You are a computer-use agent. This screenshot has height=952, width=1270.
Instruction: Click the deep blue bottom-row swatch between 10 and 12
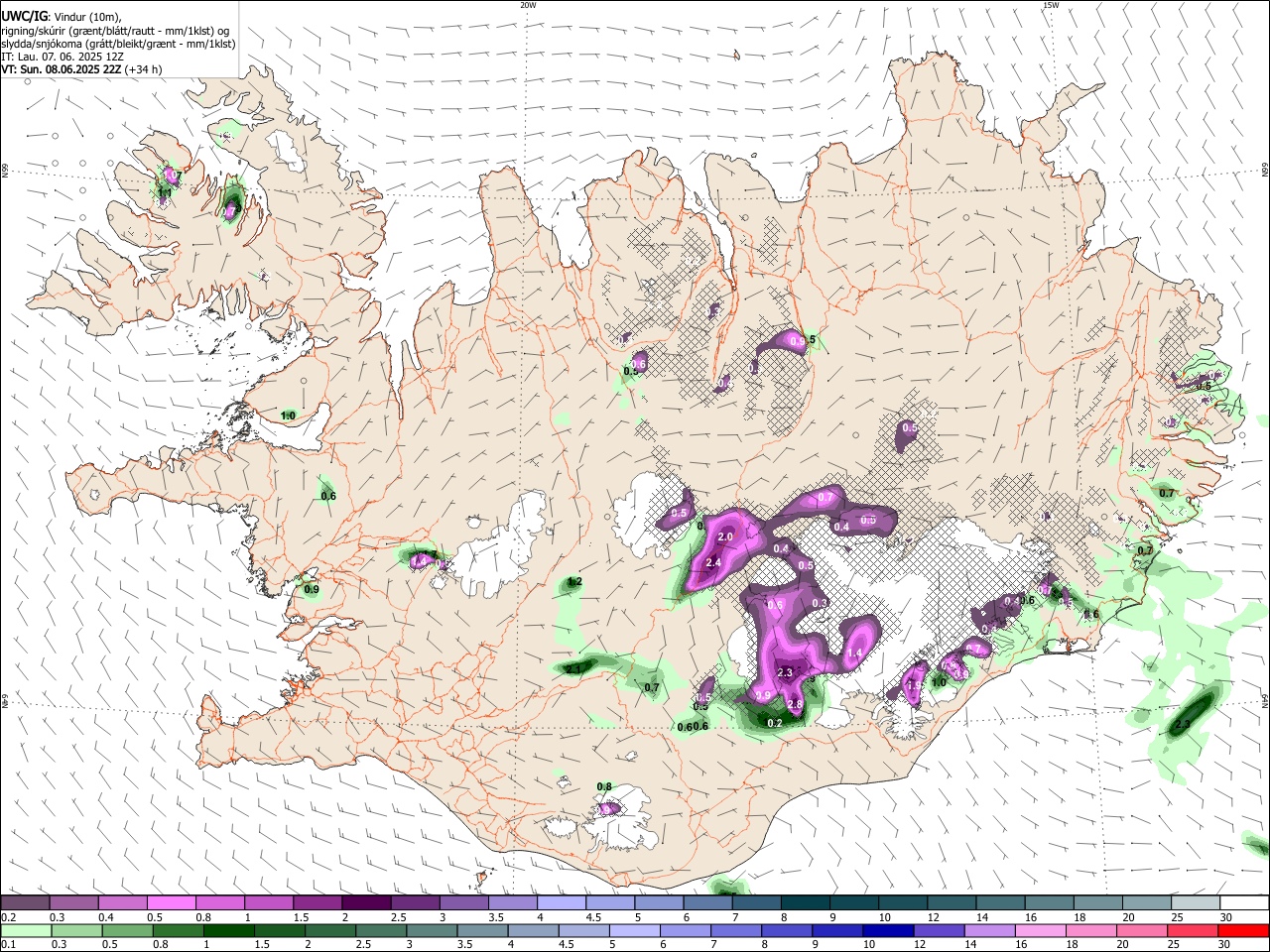[887, 931]
